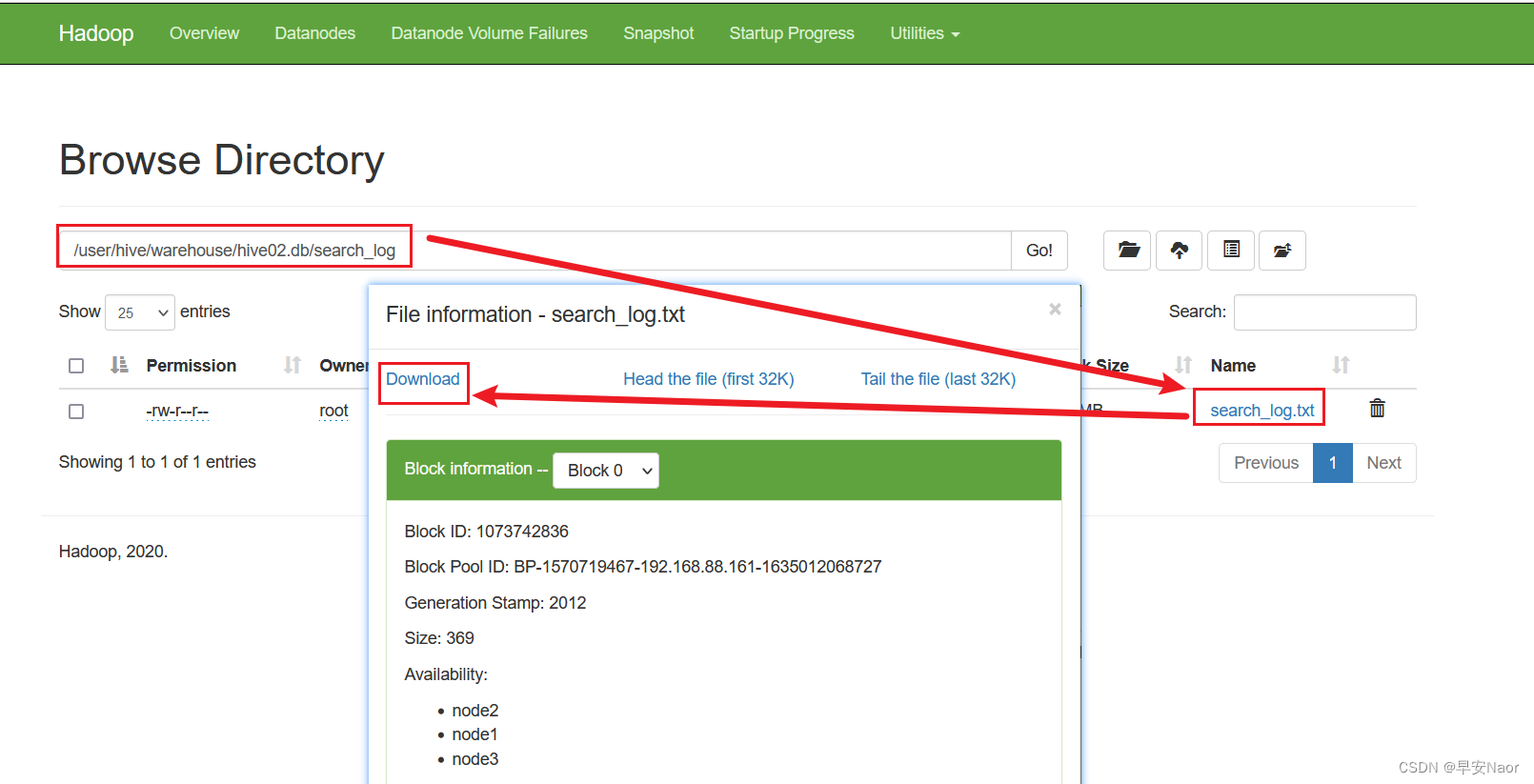The width and height of the screenshot is (1534, 784).
Task: Open the Startup Progress page
Action: tap(792, 33)
